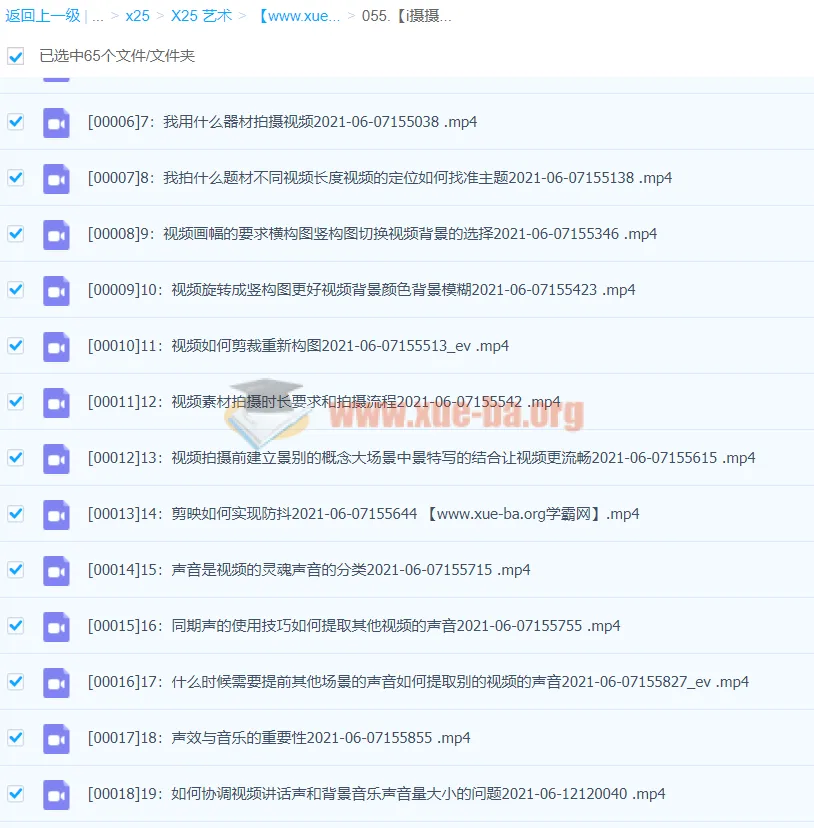Click the 返回上一级 link

(41, 16)
